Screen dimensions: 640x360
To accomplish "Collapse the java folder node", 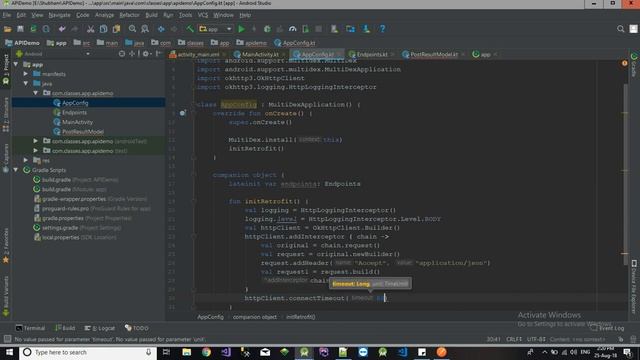I will (26, 84).
